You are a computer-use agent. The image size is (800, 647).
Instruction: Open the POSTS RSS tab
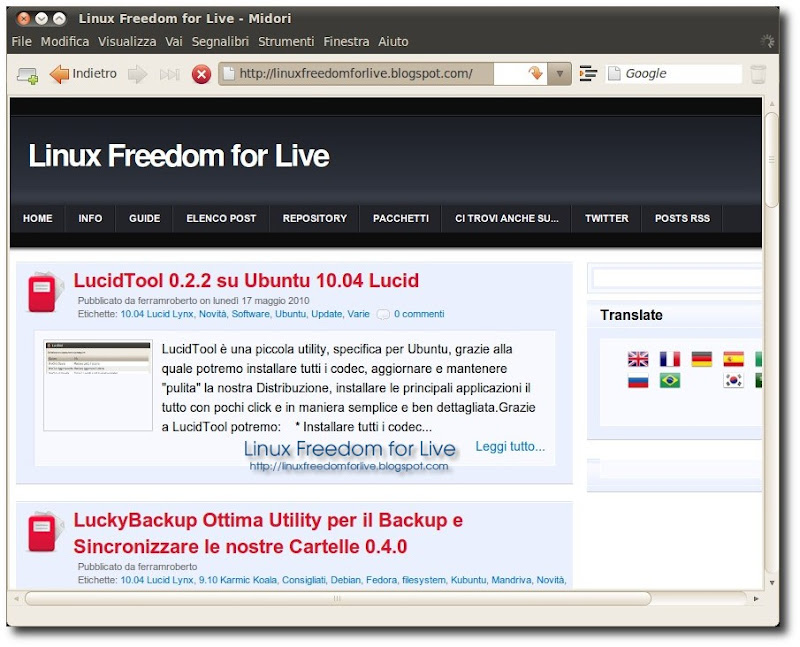pos(682,218)
